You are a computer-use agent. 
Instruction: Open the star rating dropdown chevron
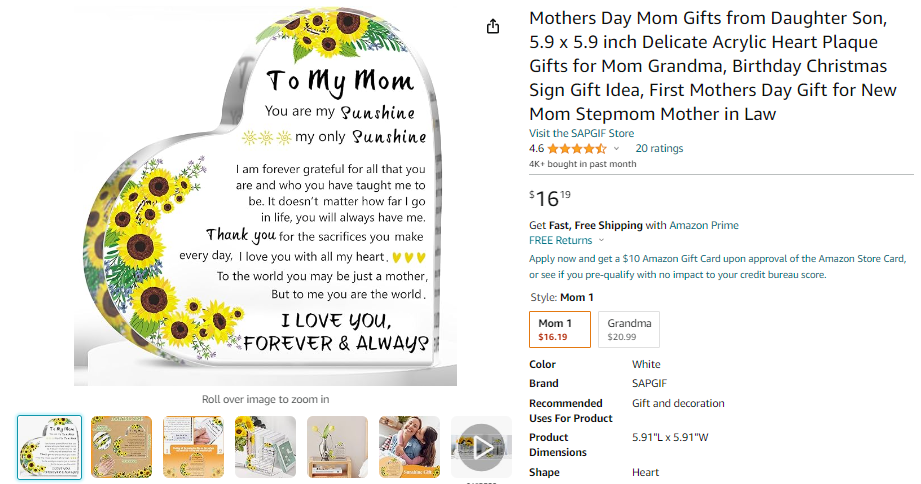coord(616,149)
